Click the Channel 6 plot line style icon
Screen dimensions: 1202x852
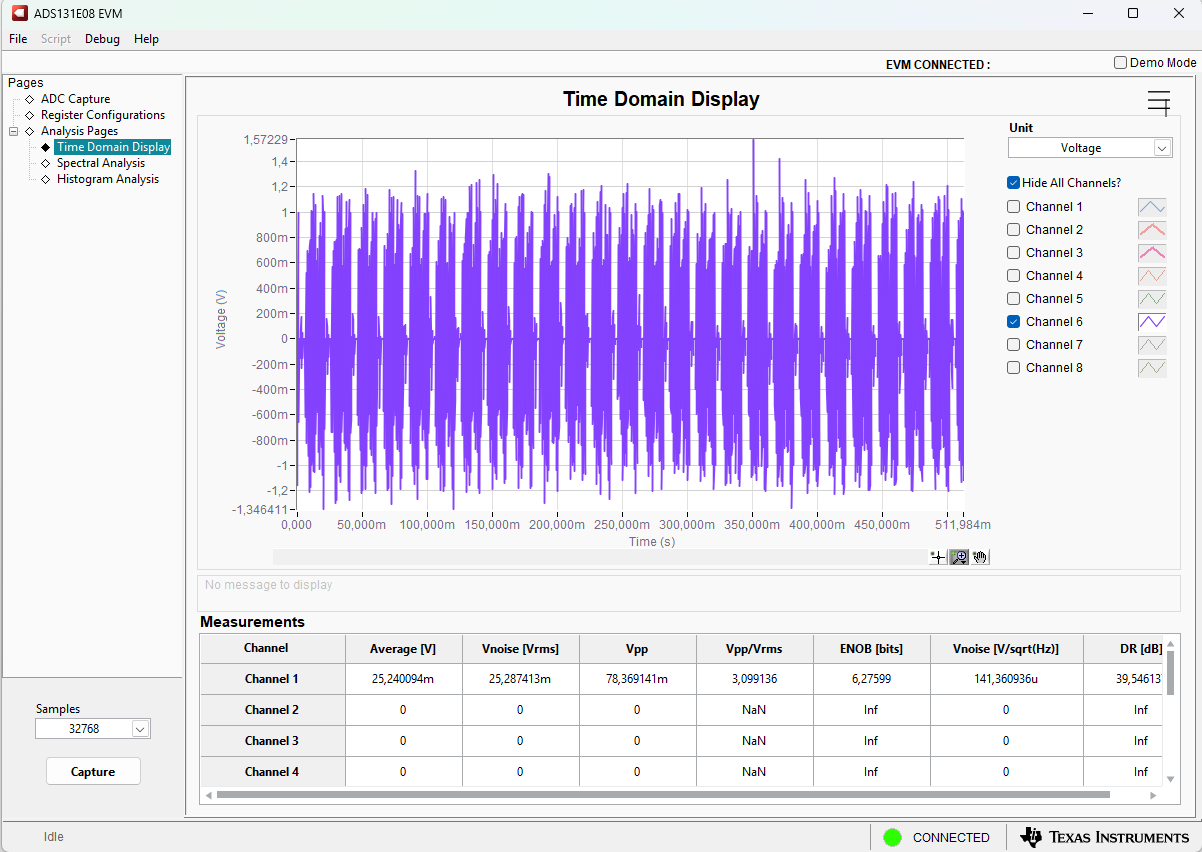point(1152,322)
